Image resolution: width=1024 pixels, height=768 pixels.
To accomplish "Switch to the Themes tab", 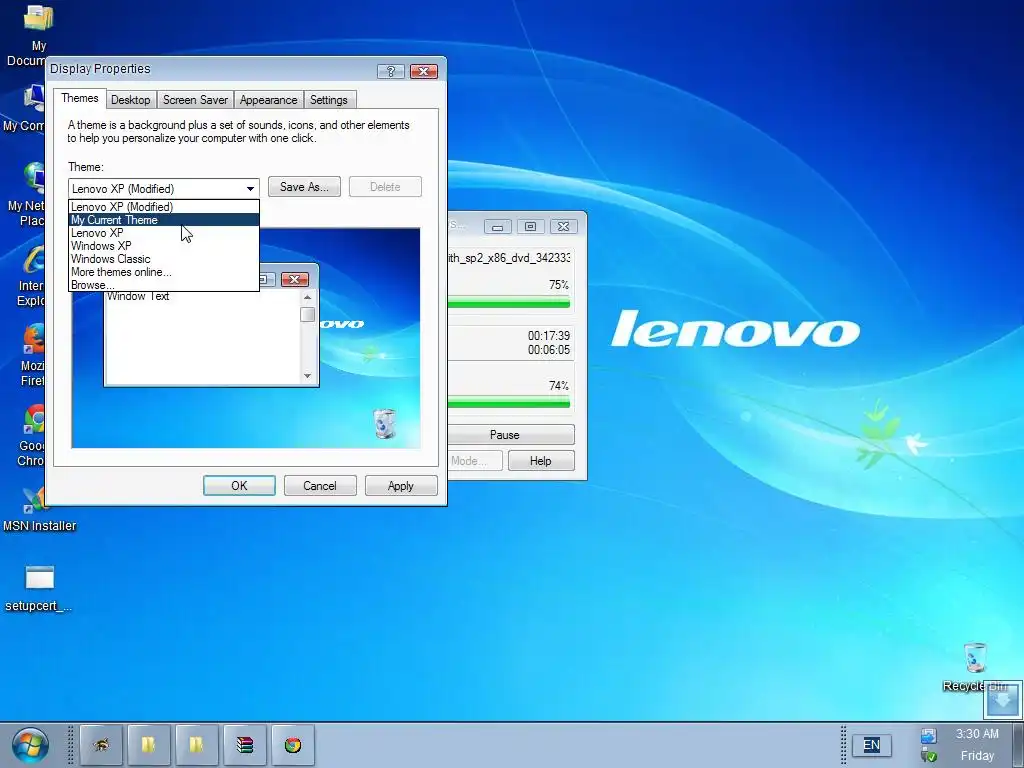I will (x=80, y=99).
